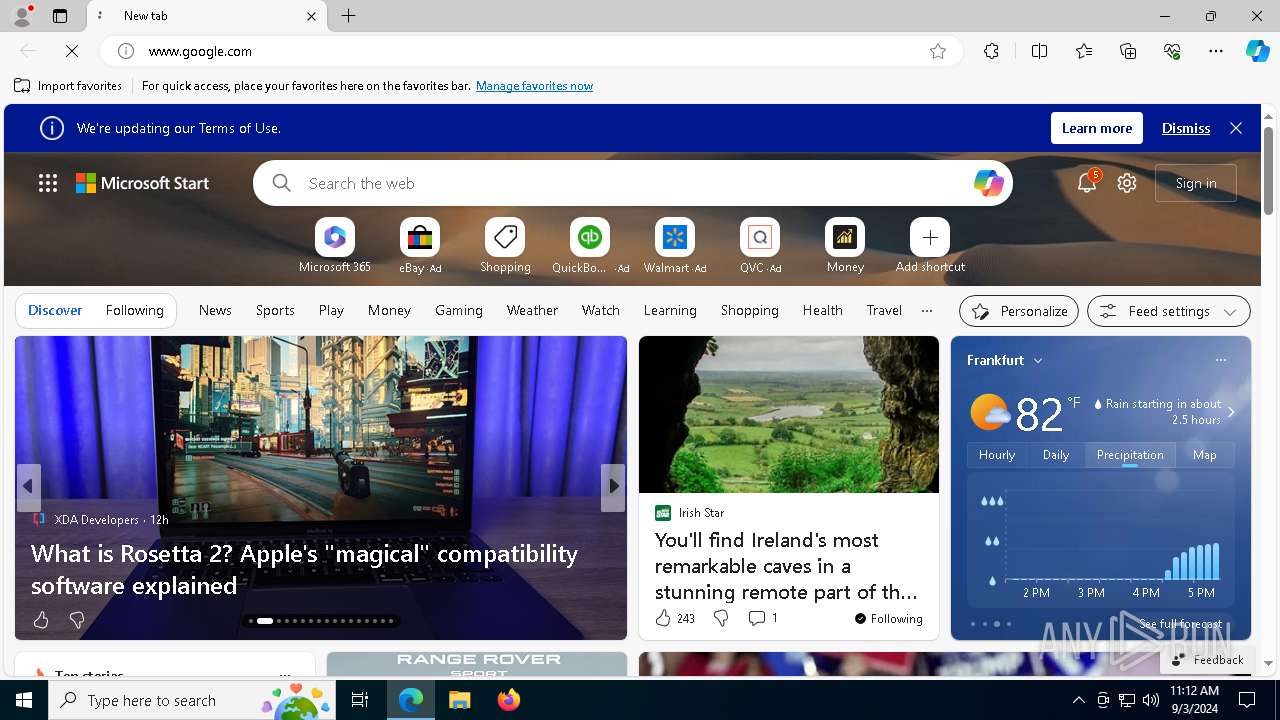The width and height of the screenshot is (1280, 720).
Task: Open the Feedback button
Action: (x=1207, y=660)
